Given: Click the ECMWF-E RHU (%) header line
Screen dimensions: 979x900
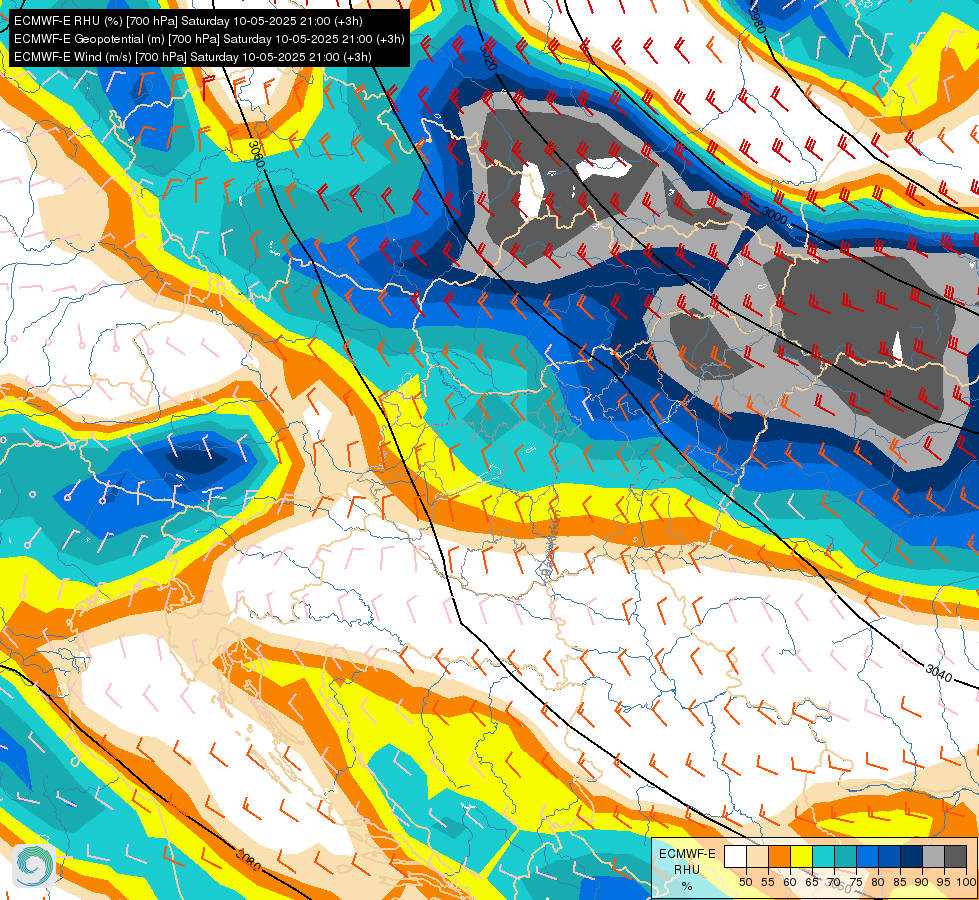Looking at the screenshot, I should coord(188,21).
